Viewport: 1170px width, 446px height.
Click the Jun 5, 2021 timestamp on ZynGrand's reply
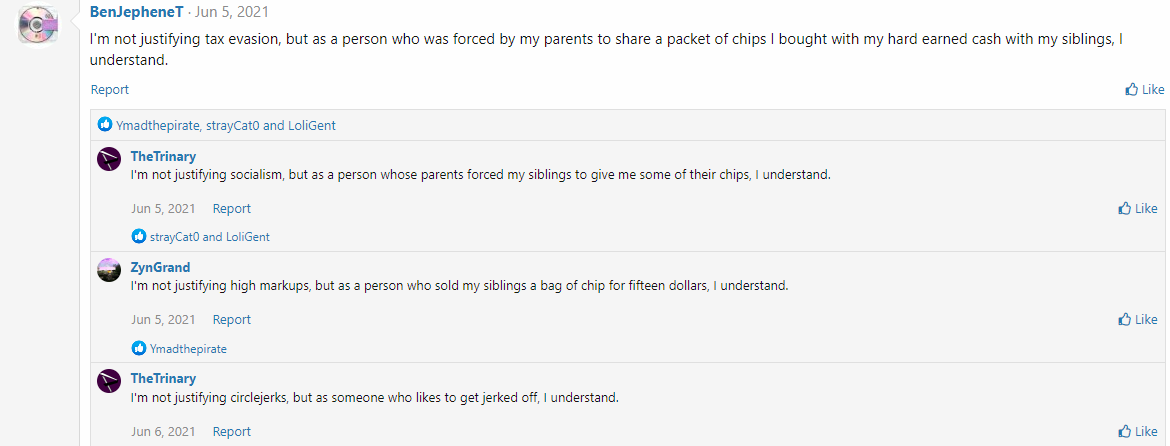coord(163,320)
